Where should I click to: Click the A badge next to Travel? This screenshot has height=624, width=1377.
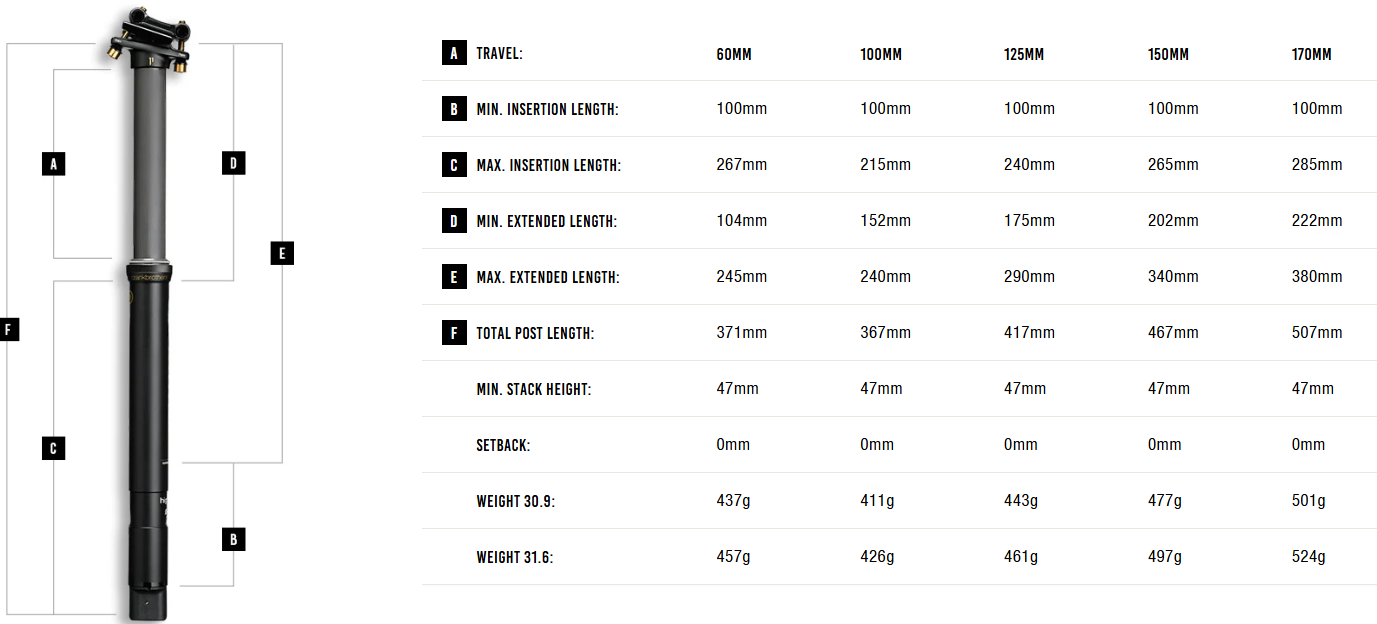(454, 53)
